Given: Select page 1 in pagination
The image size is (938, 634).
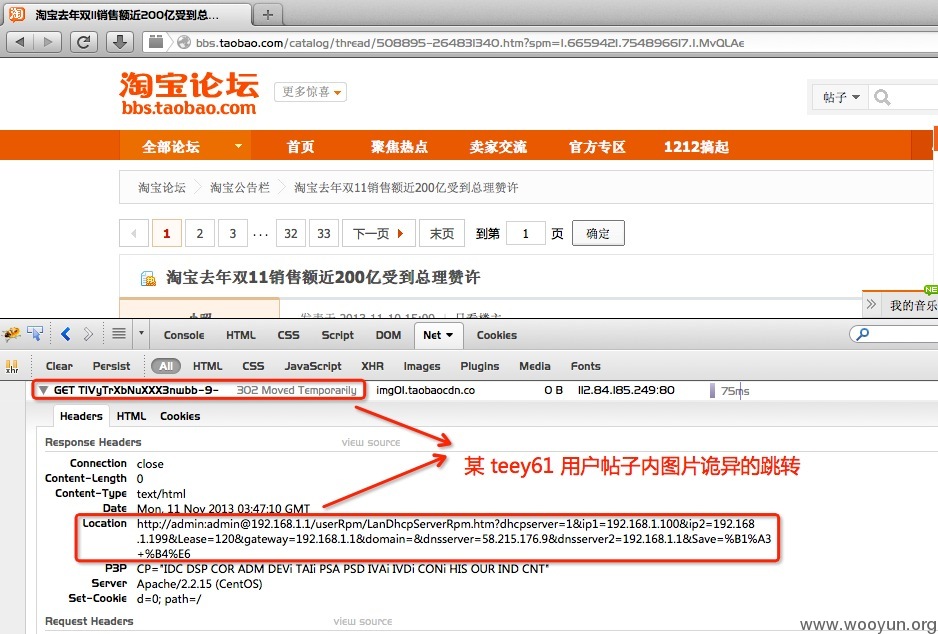Looking at the screenshot, I should point(167,233).
